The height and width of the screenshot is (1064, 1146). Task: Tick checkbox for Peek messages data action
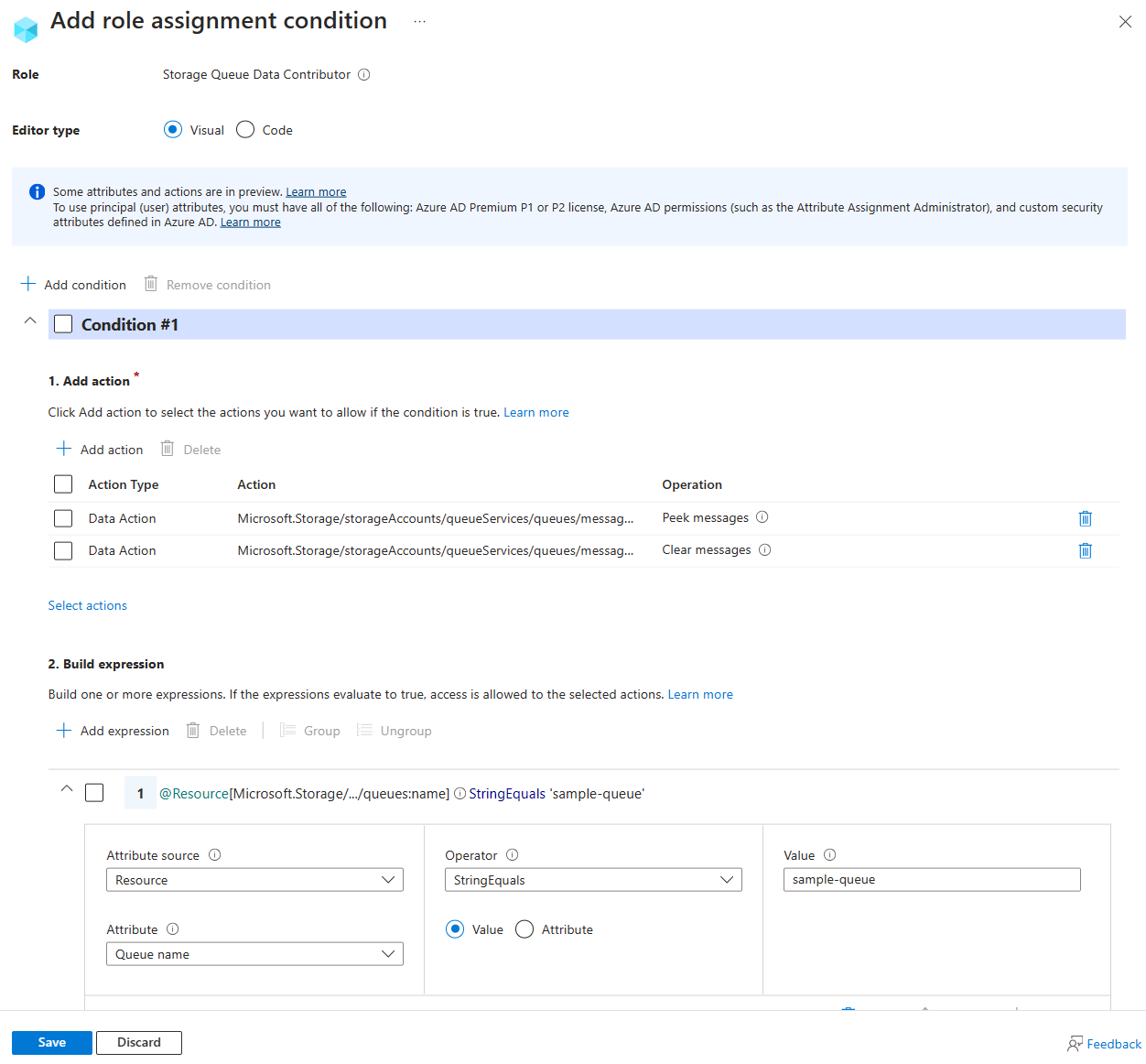click(63, 519)
